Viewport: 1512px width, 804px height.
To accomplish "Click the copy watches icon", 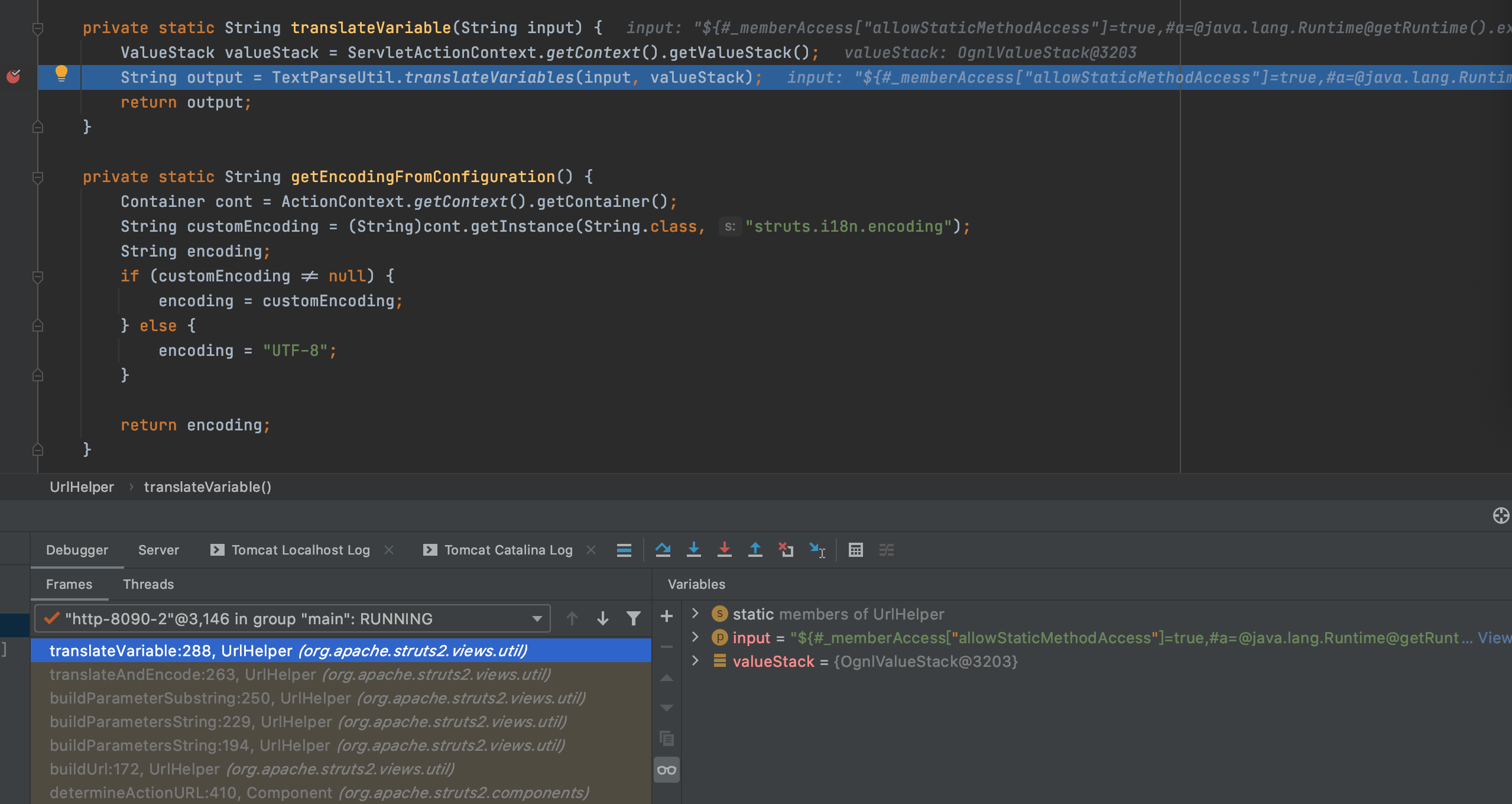I will (x=667, y=738).
